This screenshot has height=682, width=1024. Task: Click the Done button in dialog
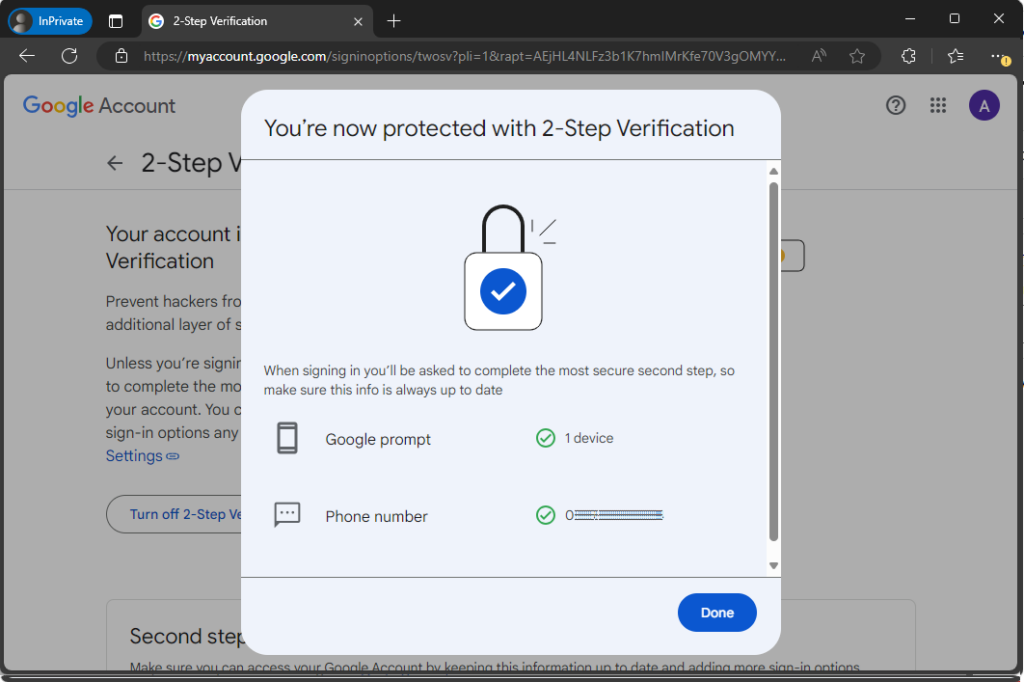coord(716,613)
